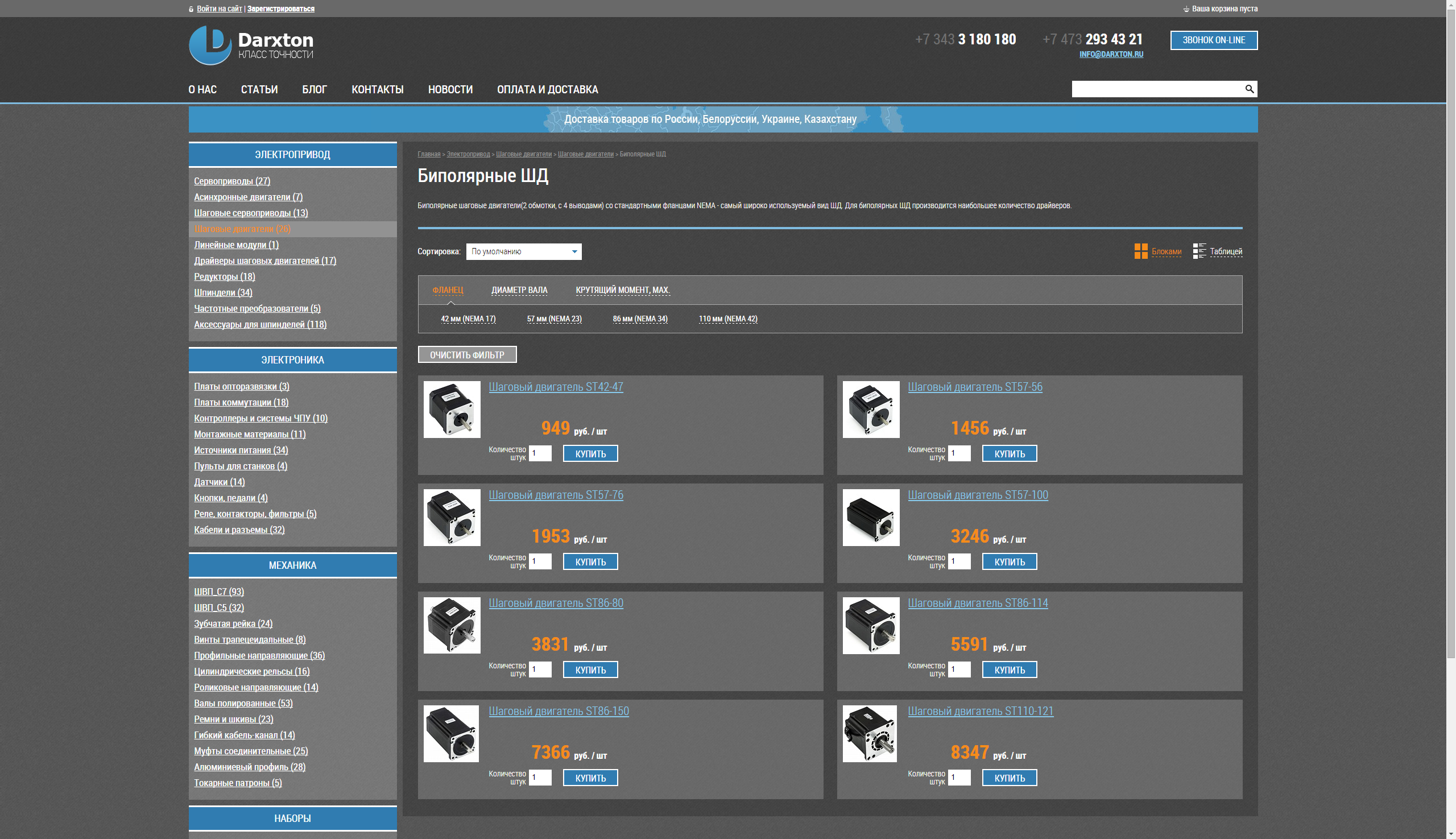Click the Darxton logo icon
This screenshot has width=1456, height=839.
point(210,45)
